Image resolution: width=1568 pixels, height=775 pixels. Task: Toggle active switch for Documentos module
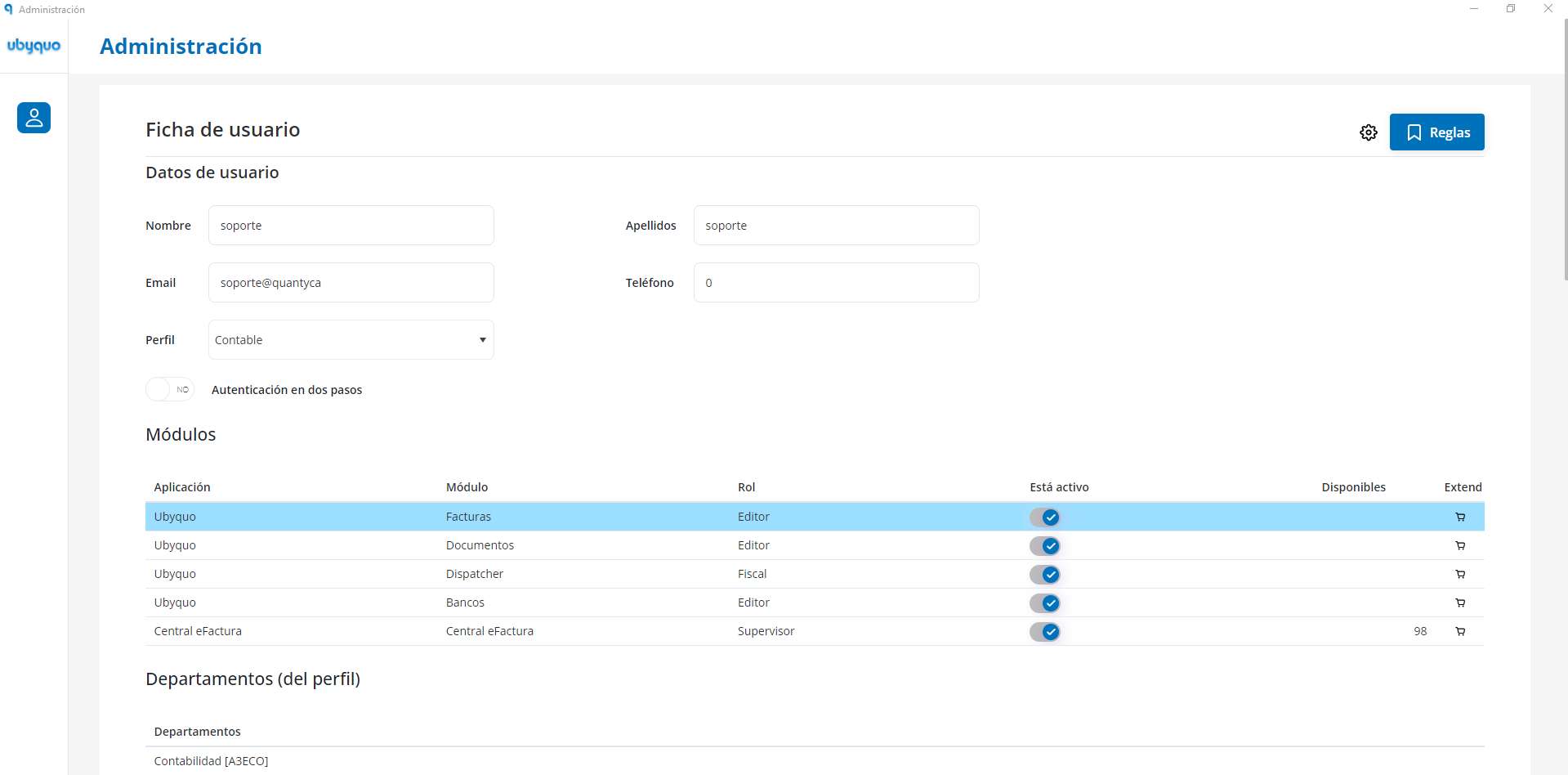(1044, 545)
